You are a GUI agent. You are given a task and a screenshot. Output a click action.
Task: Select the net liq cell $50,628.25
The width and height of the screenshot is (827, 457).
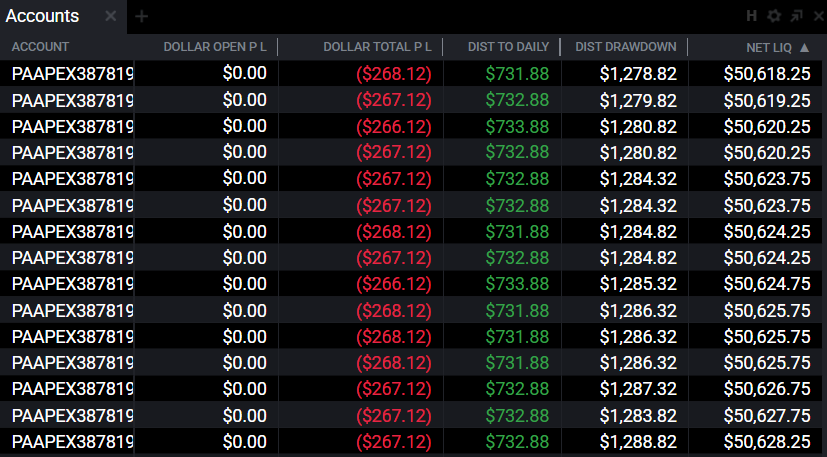point(767,442)
